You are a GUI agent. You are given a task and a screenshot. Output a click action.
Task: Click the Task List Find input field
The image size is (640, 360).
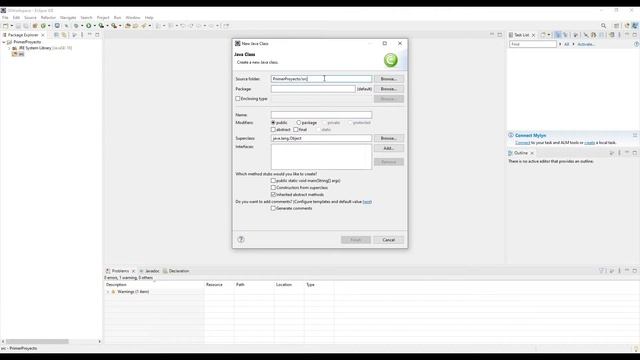tap(533, 44)
